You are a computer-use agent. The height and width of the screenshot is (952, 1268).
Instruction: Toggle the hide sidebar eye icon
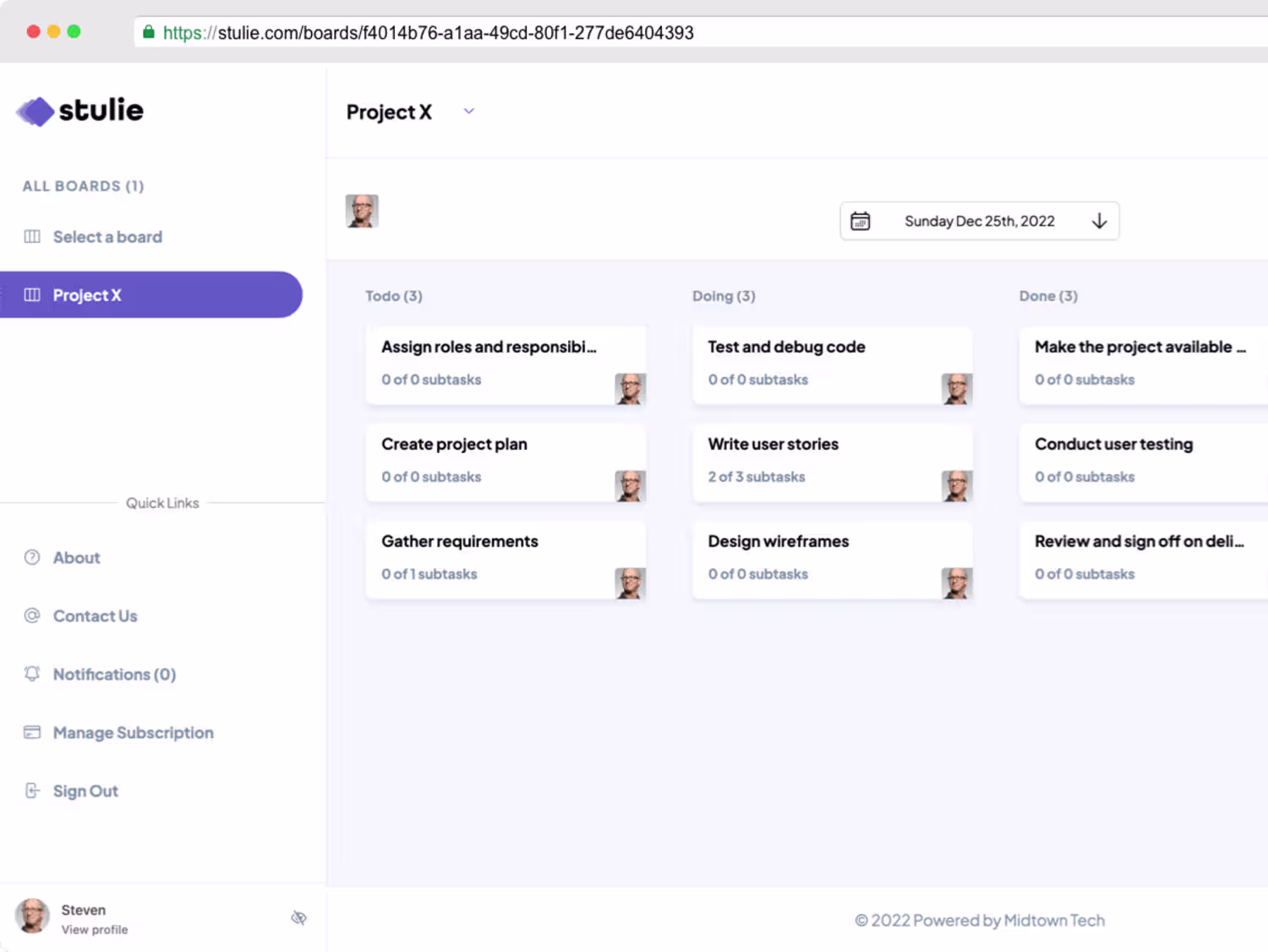point(298,918)
